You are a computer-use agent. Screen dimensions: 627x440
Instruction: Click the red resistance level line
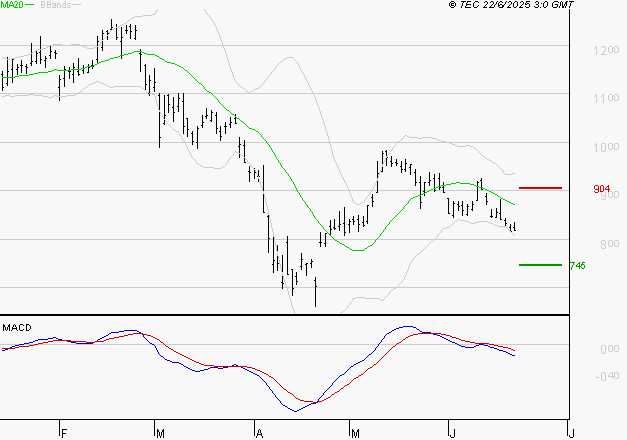tap(540, 188)
